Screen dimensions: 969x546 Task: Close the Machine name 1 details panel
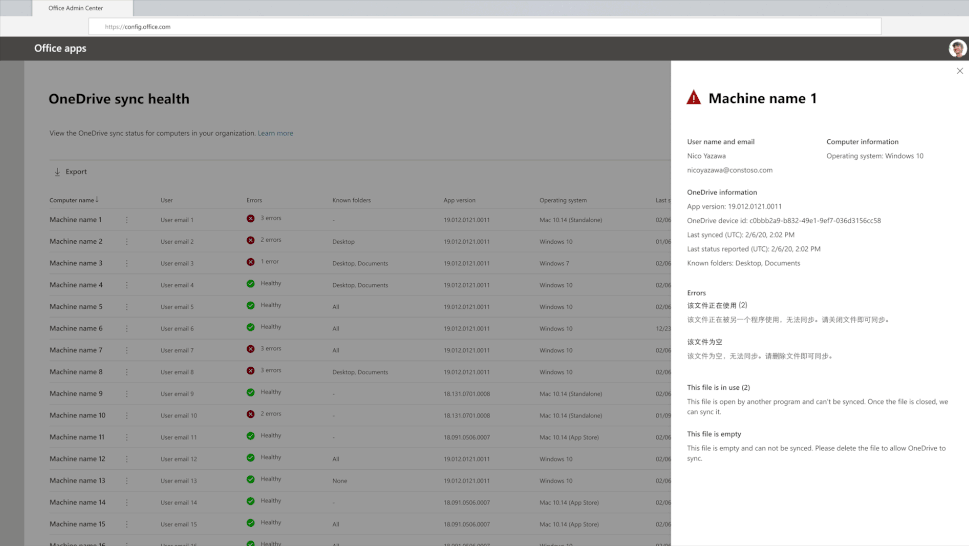(960, 71)
